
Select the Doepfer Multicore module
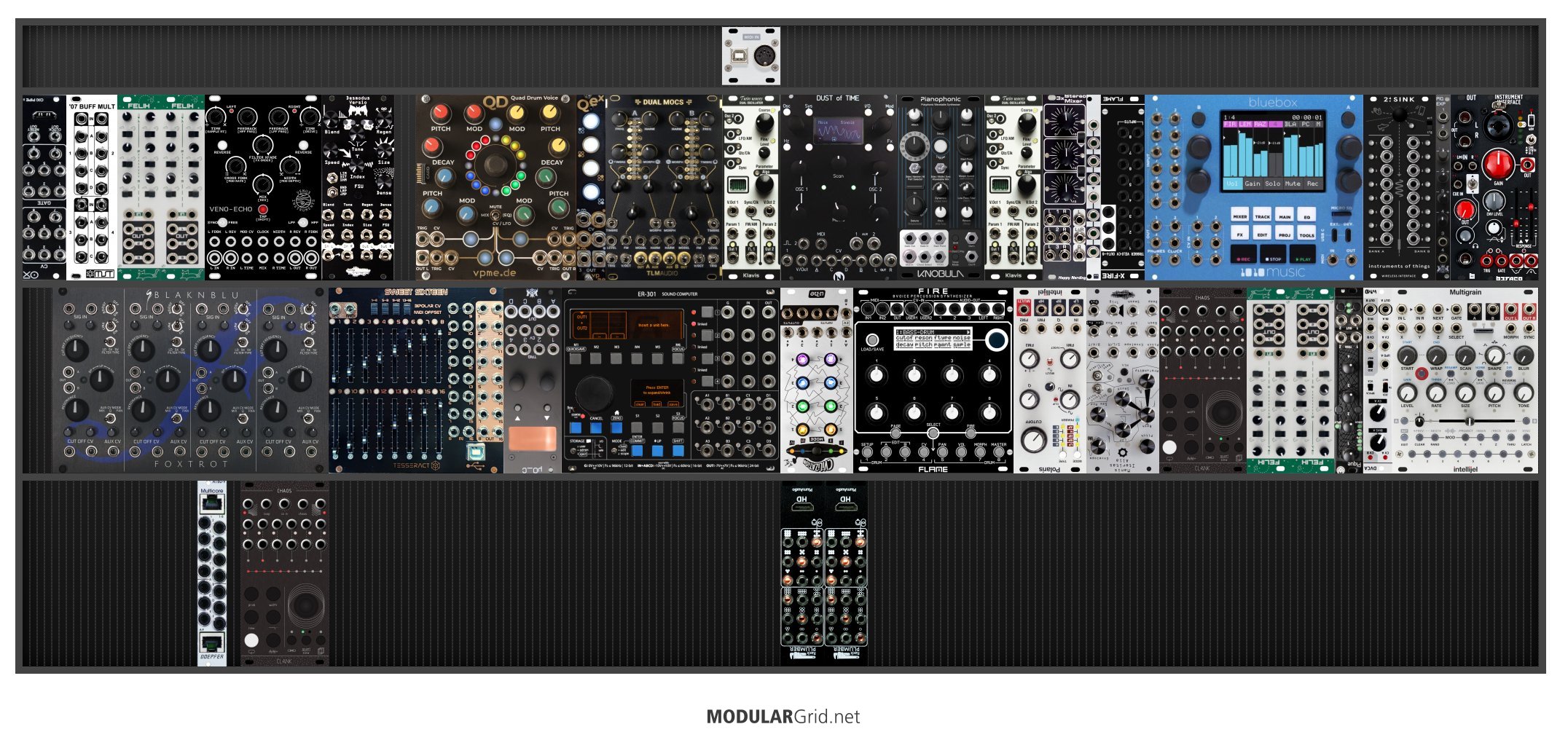212,573
